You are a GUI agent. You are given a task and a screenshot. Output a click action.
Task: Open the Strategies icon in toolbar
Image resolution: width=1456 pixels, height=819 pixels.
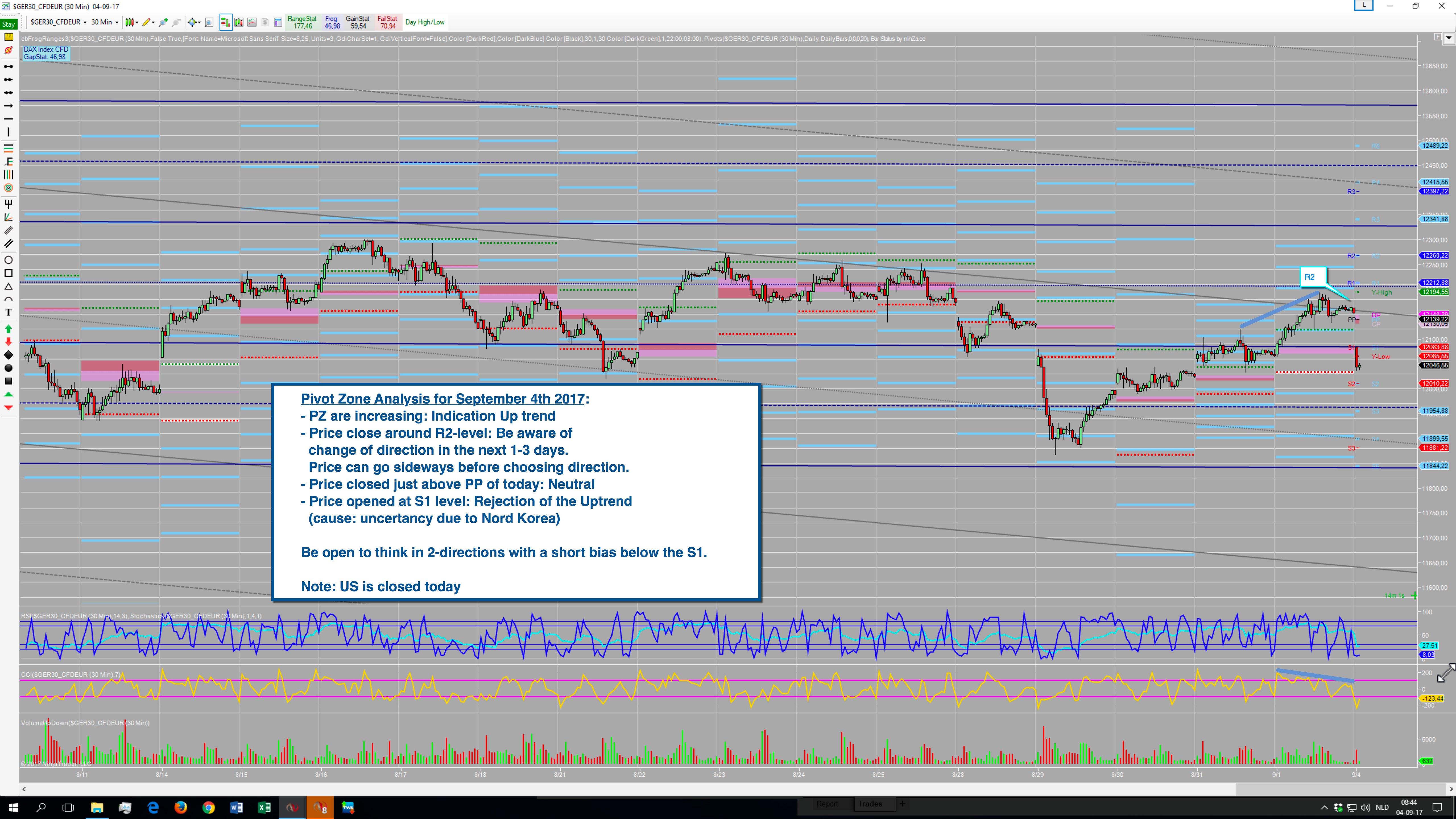pos(265,22)
